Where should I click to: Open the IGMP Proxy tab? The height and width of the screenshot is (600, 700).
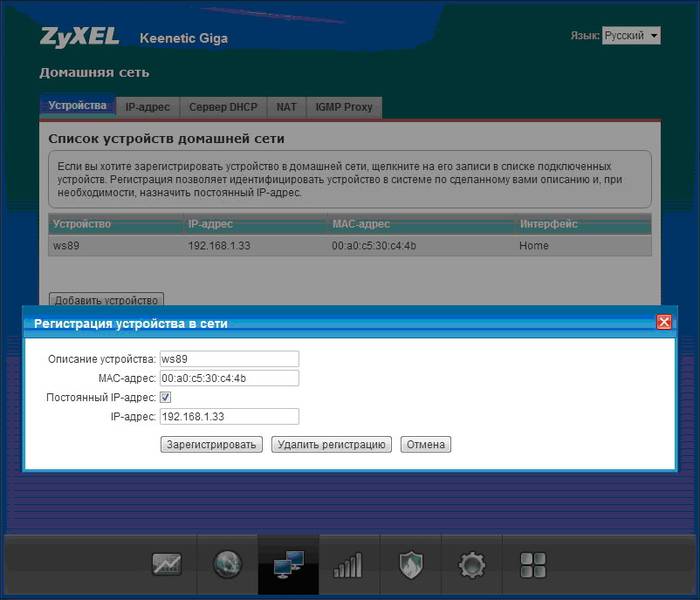pos(344,106)
